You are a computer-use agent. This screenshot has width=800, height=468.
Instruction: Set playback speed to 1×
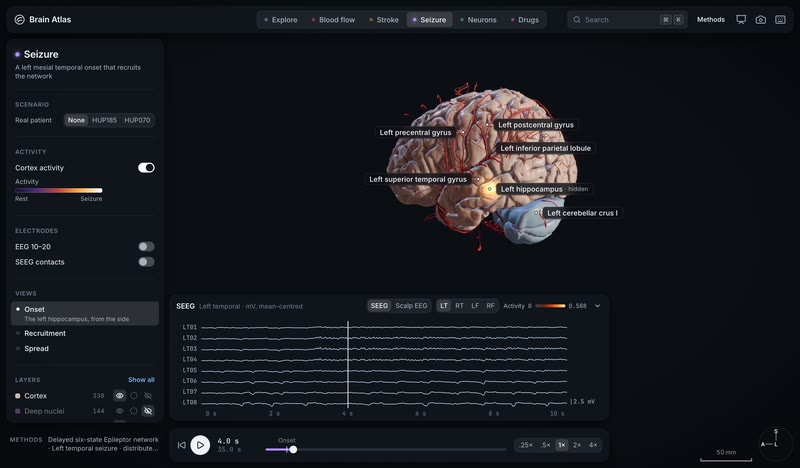tap(561, 445)
